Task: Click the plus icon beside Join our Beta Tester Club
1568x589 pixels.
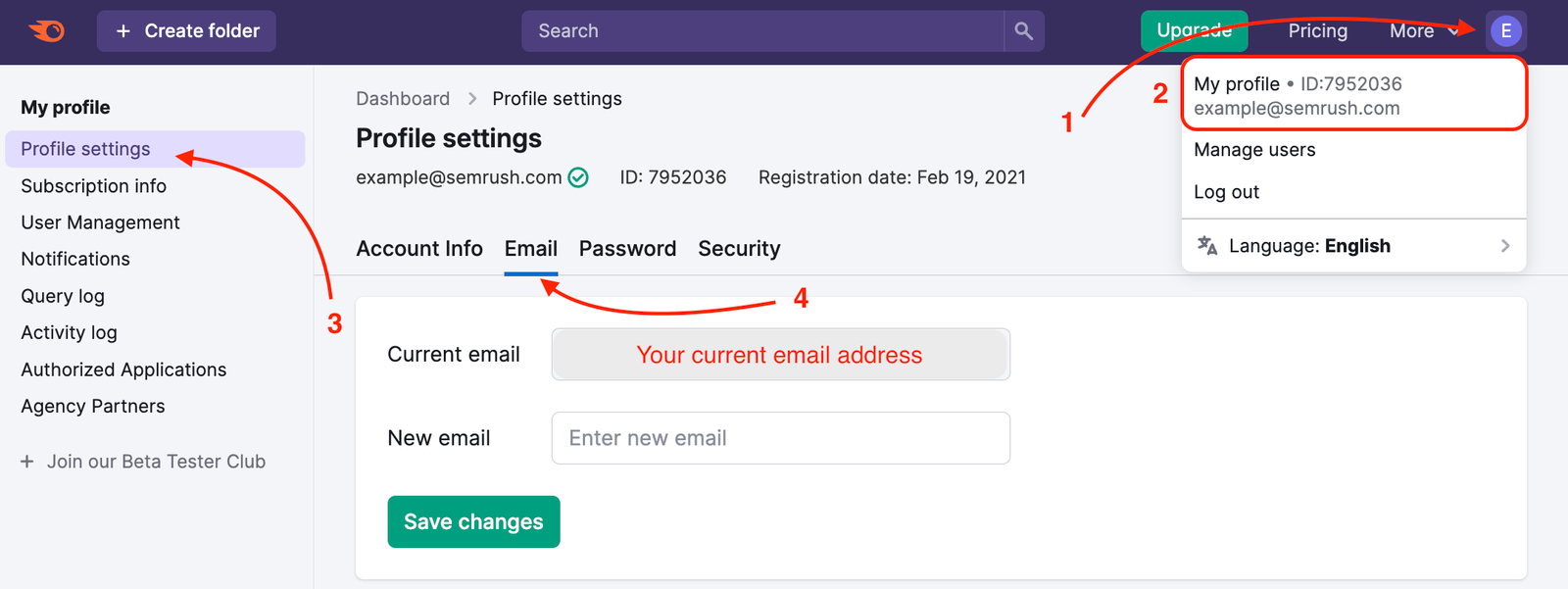Action: pyautogui.click(x=26, y=461)
